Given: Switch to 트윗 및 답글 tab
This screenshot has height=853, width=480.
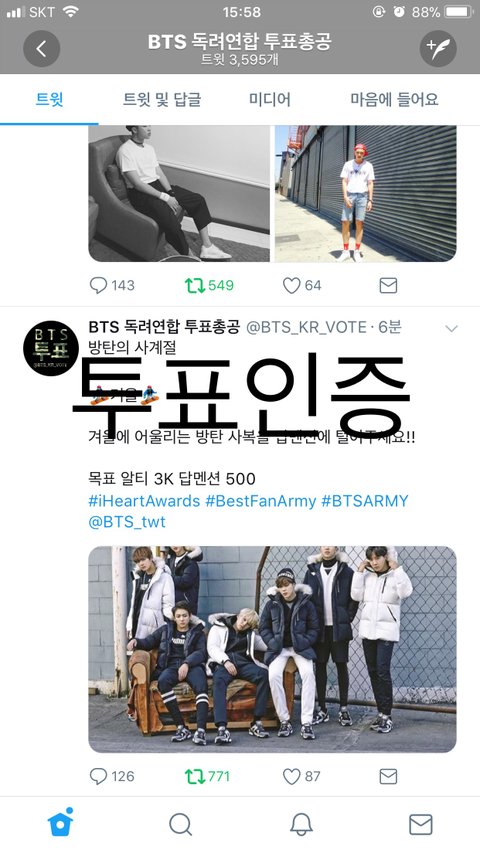Looking at the screenshot, I should click(x=162, y=100).
